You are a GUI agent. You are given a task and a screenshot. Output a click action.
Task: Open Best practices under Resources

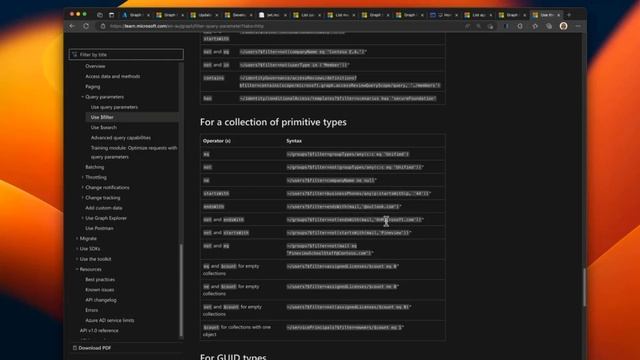tap(100, 280)
